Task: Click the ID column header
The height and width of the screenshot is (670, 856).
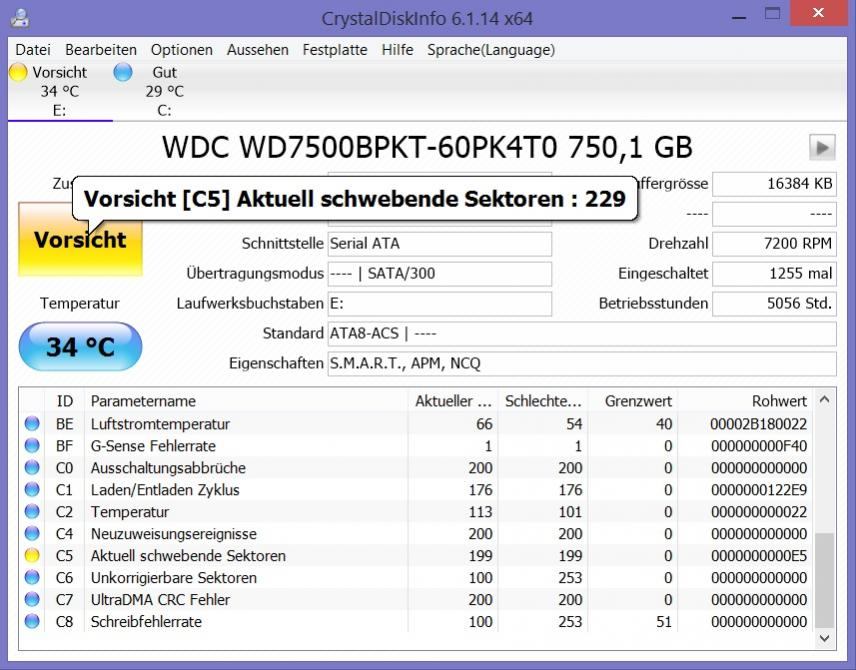Action: click(64, 401)
